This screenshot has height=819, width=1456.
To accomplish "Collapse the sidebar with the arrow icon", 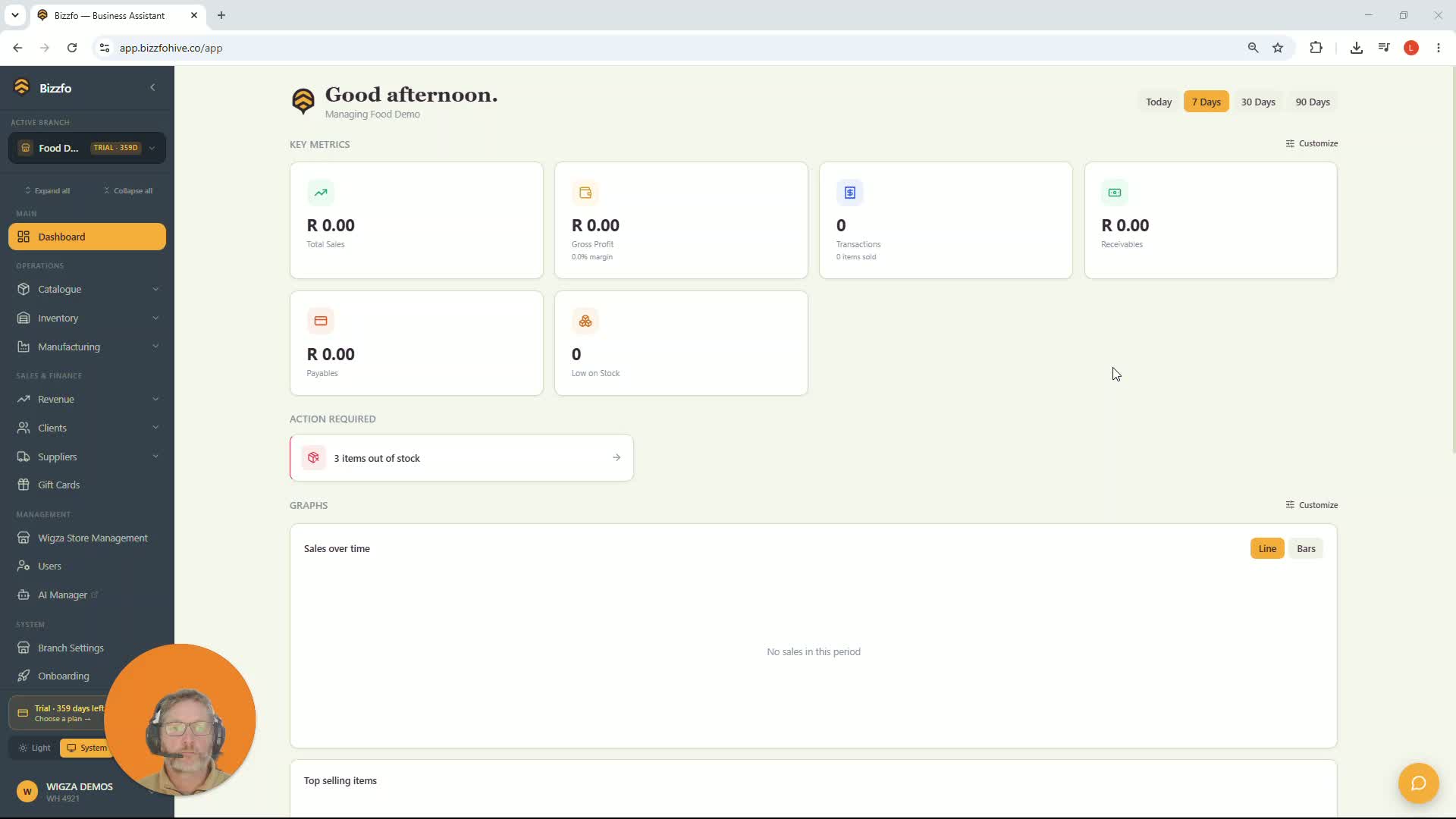I will coord(152,87).
